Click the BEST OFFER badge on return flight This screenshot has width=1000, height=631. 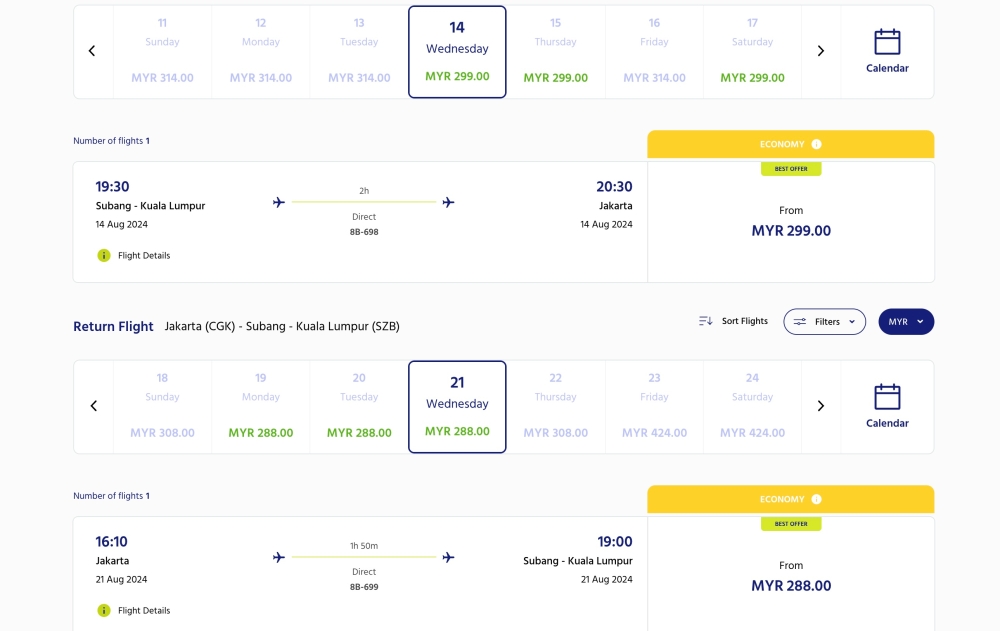coord(790,523)
